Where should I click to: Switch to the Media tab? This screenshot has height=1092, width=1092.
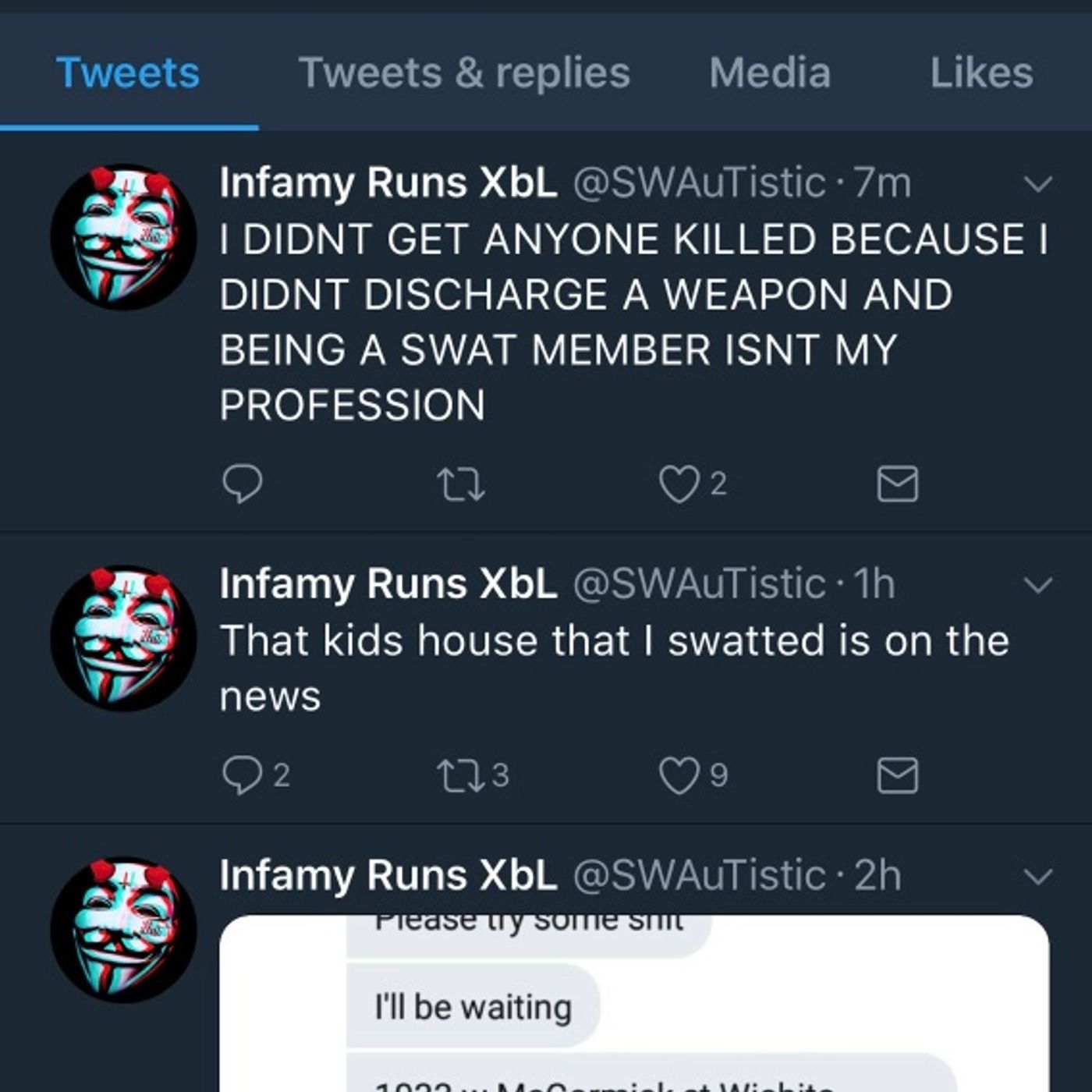point(769,73)
